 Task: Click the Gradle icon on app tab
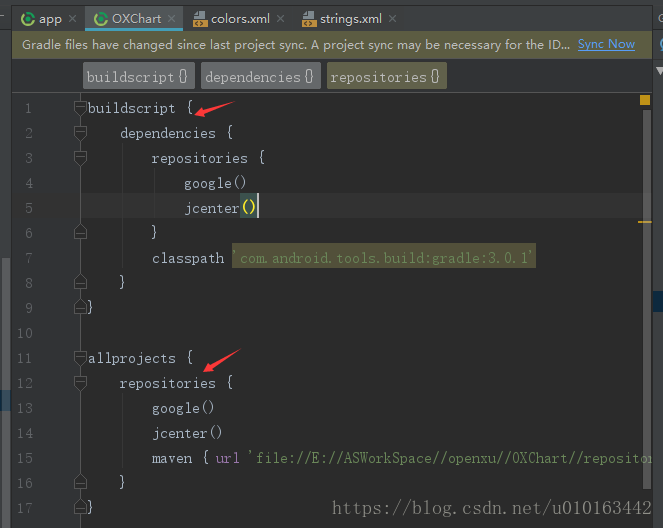coord(28,19)
